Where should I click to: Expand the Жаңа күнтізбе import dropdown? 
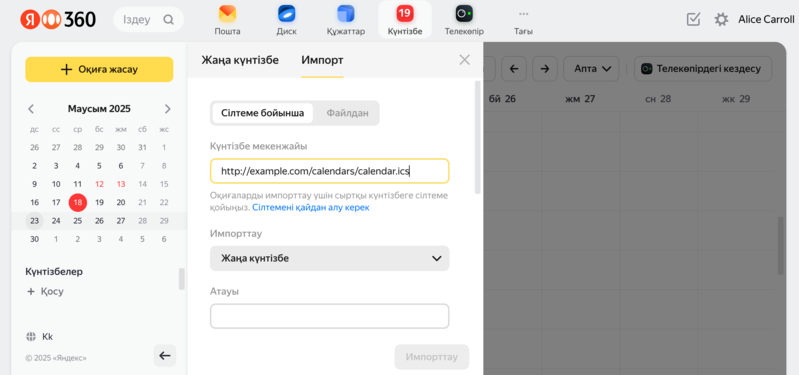(x=330, y=258)
